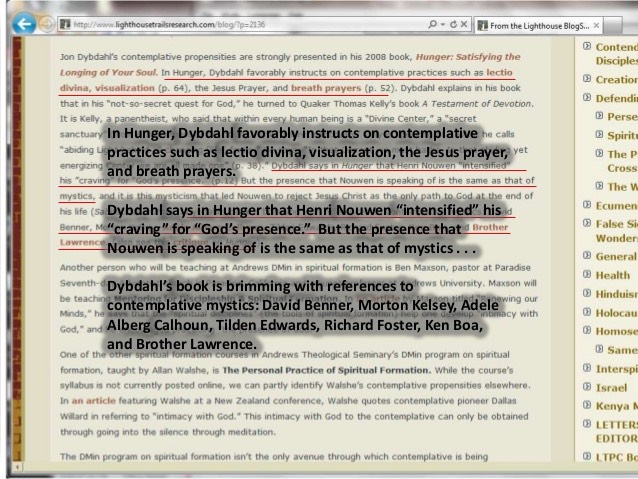
Task: Open the Israel sidebar category
Action: (611, 388)
